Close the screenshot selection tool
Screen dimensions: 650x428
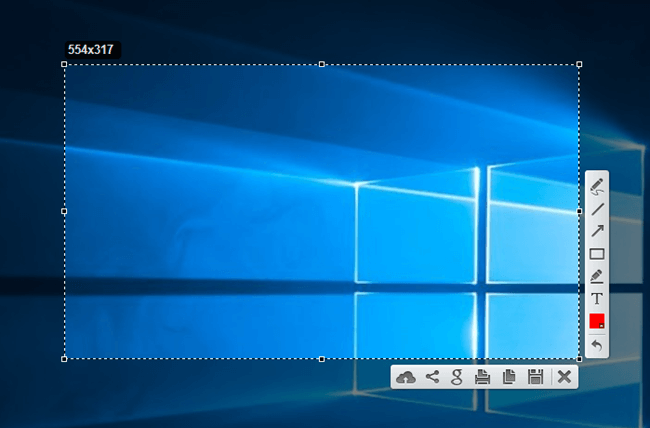pos(564,377)
